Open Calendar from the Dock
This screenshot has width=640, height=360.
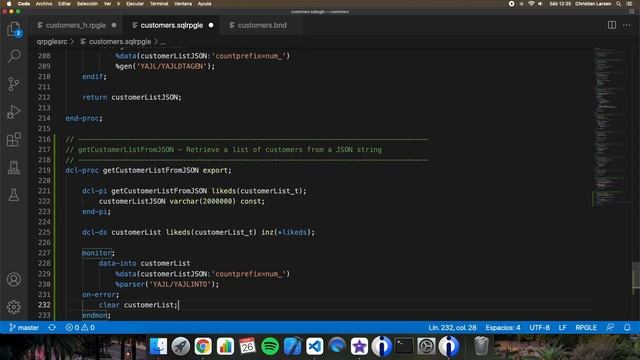click(247, 346)
